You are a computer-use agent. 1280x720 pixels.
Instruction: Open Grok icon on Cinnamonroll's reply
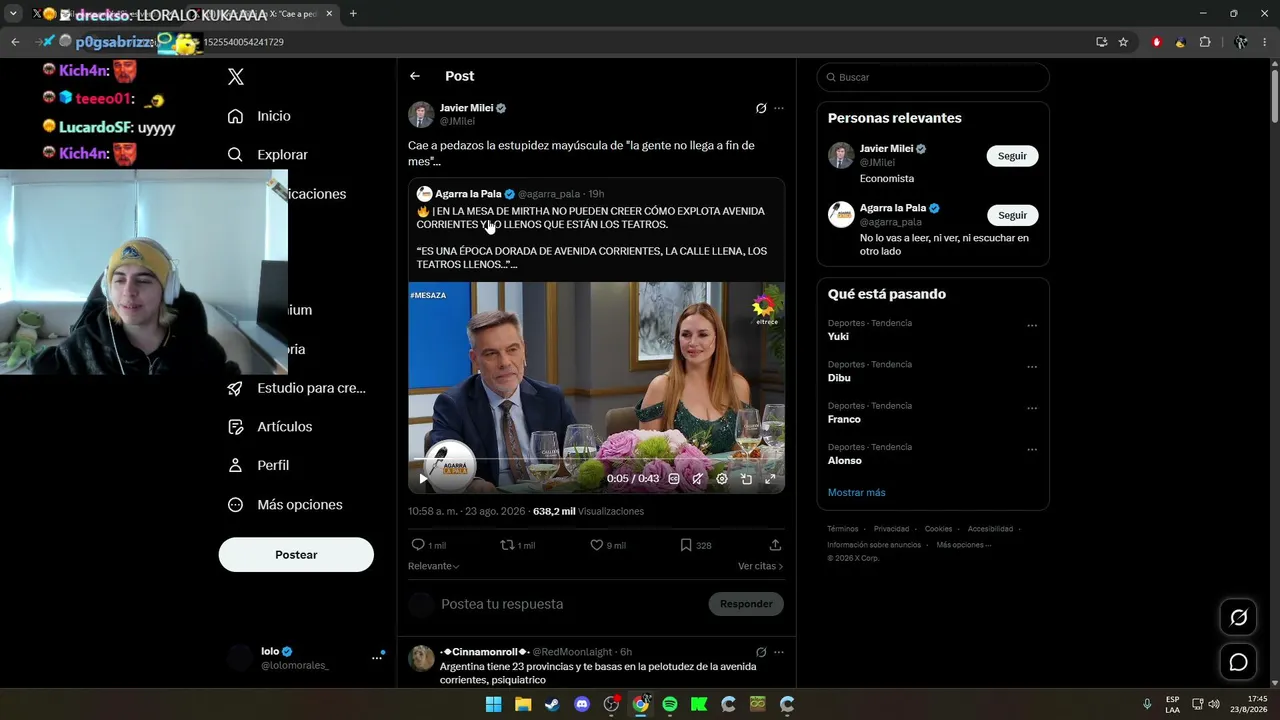(x=761, y=652)
